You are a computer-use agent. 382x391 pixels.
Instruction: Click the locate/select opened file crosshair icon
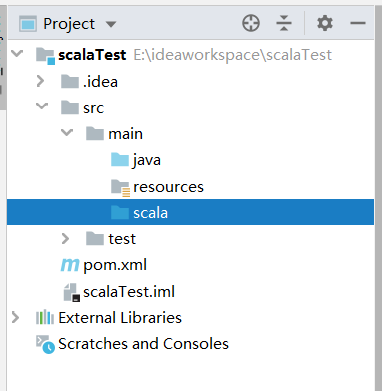point(251,23)
